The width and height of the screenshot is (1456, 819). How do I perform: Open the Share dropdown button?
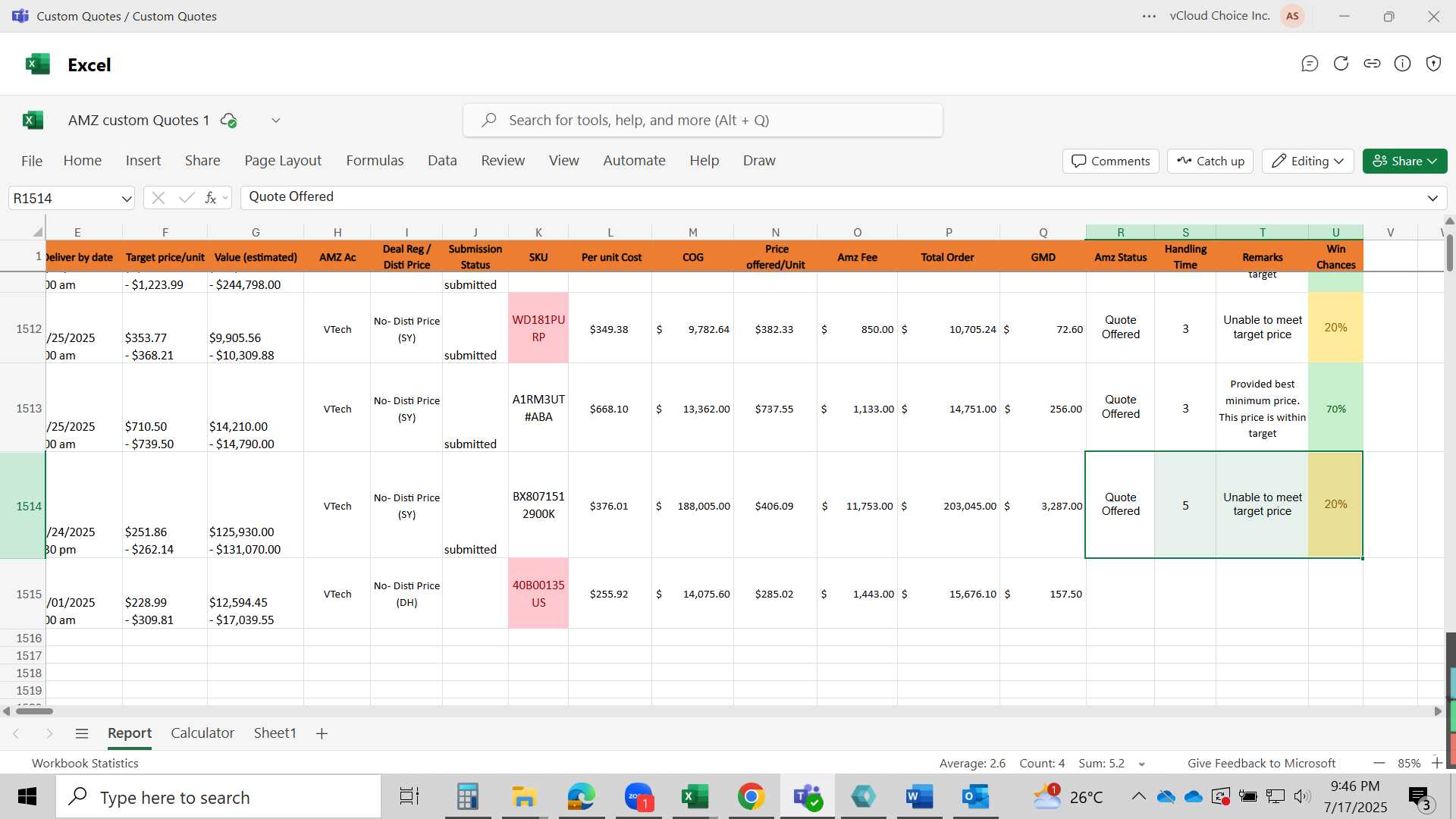(1404, 161)
